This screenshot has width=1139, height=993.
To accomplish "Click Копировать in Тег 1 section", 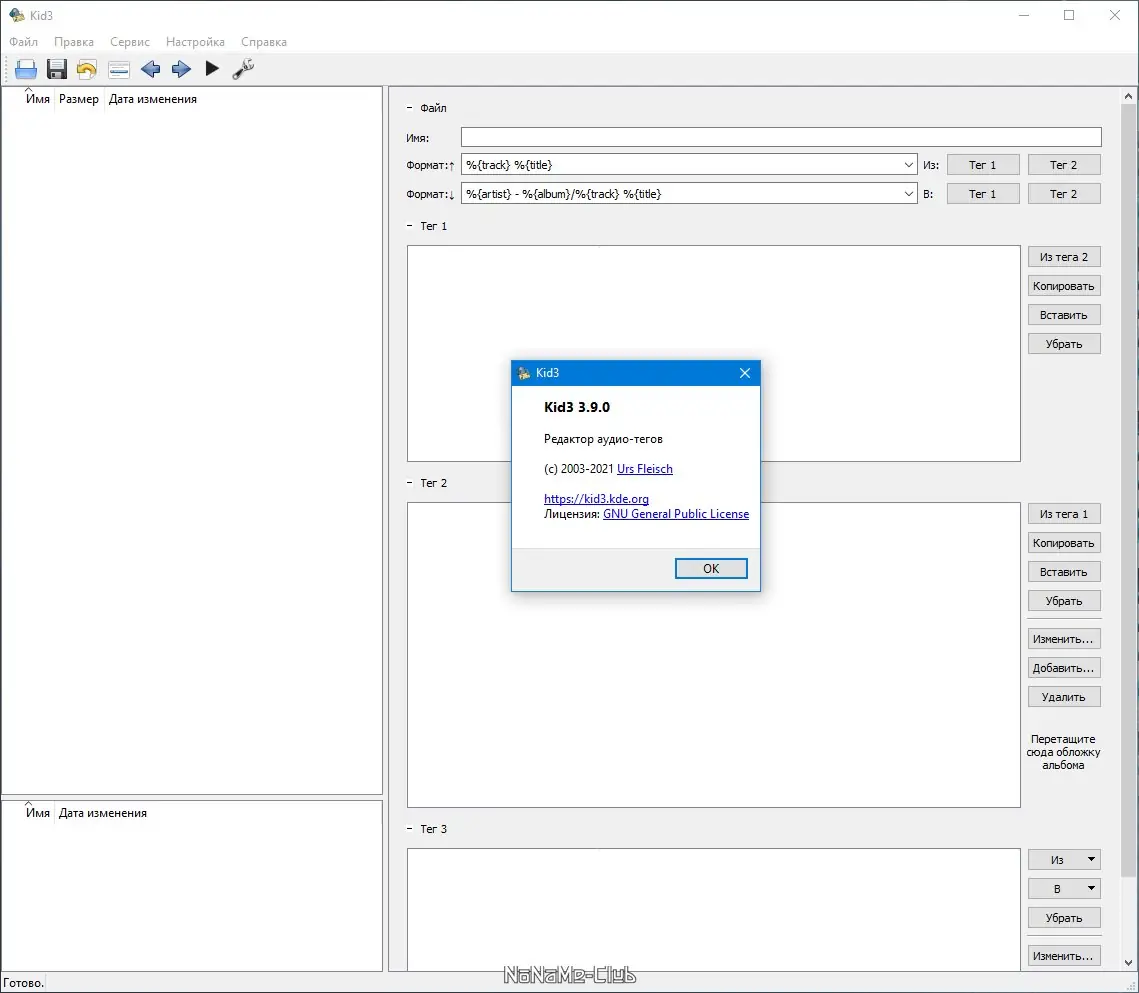I will pos(1064,286).
